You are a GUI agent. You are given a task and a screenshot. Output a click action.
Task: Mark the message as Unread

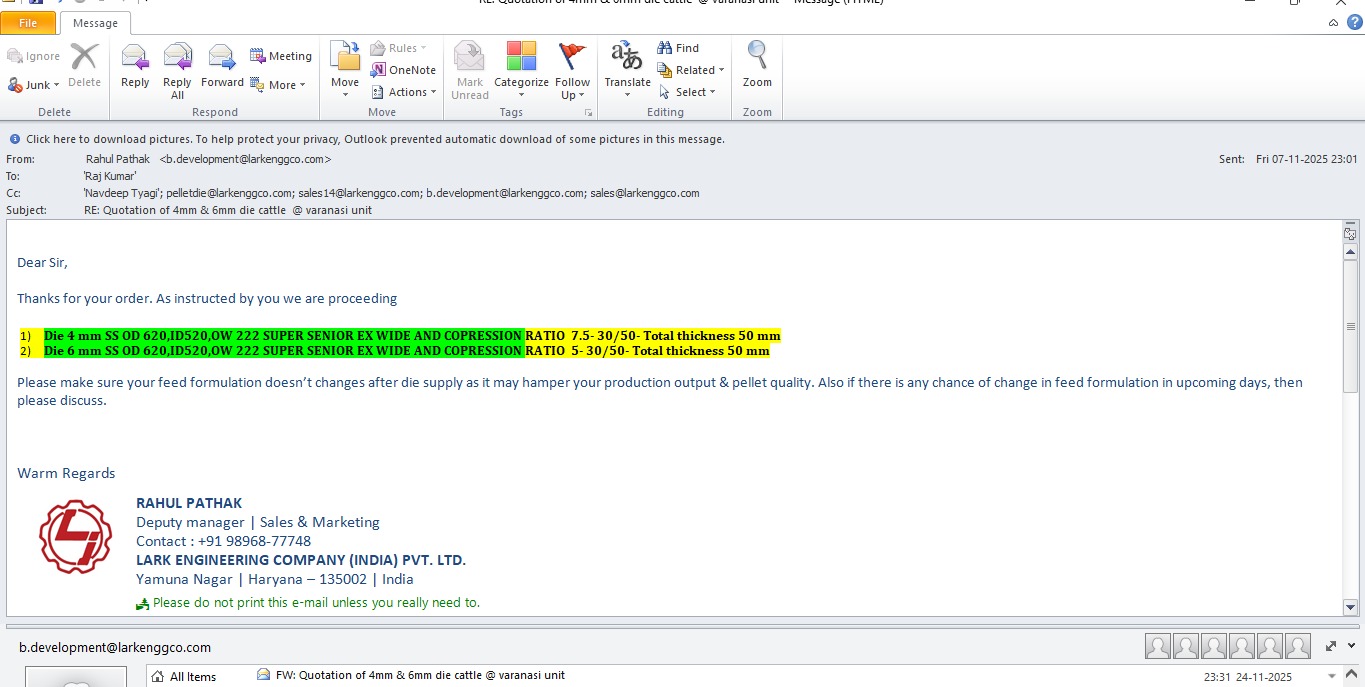(469, 70)
